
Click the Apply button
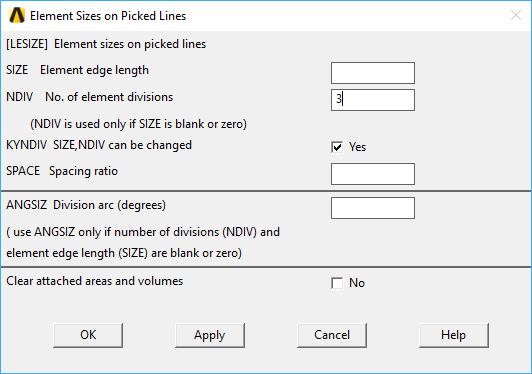(x=210, y=335)
